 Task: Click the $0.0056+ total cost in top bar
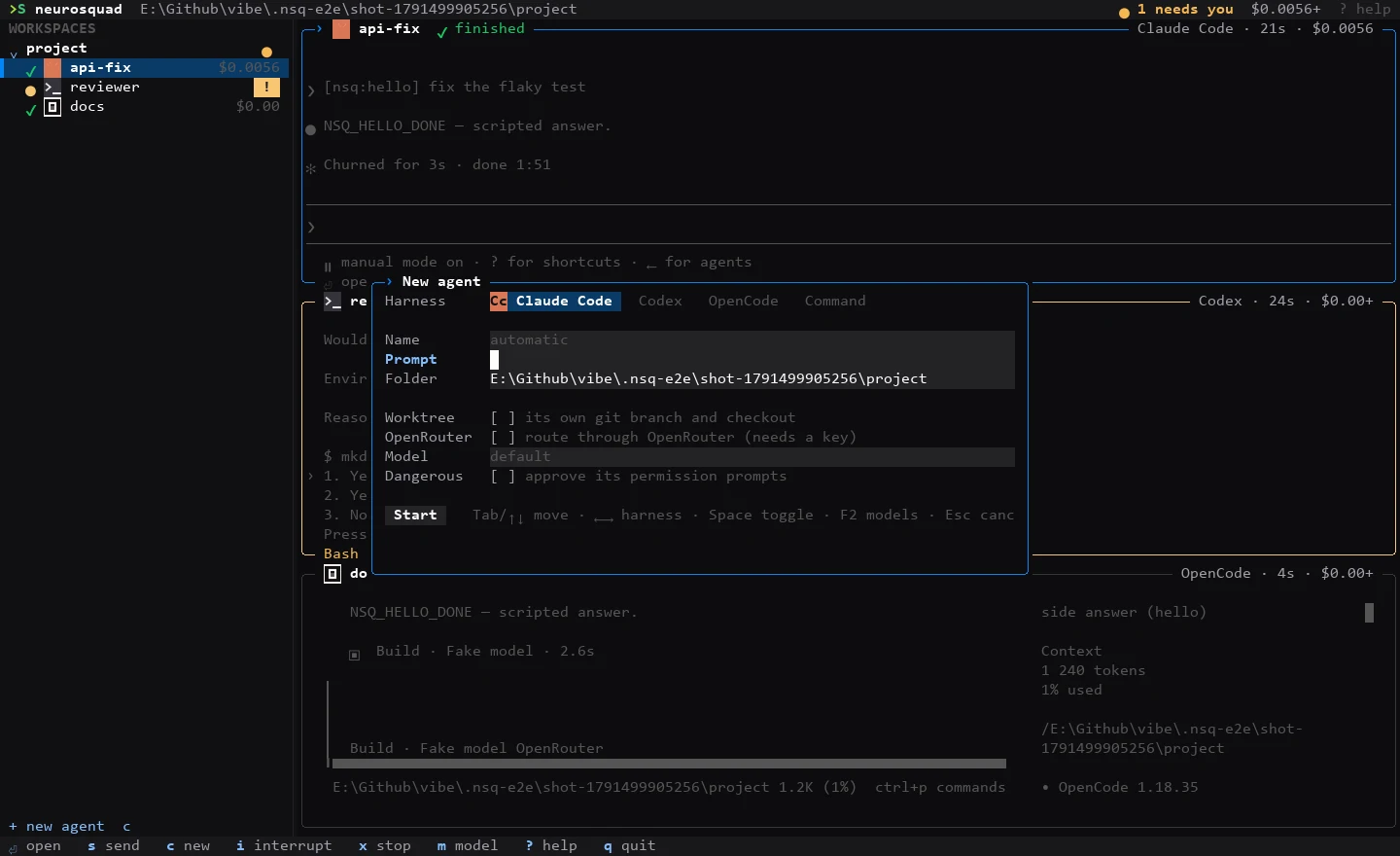click(x=1286, y=10)
